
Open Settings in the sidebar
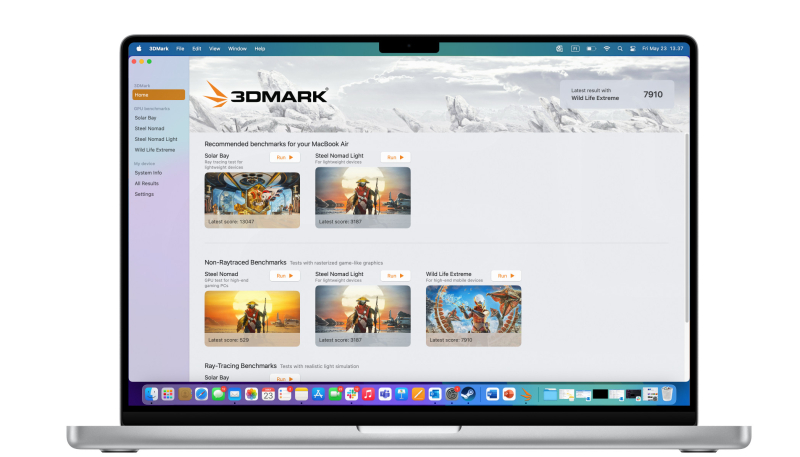[x=144, y=194]
